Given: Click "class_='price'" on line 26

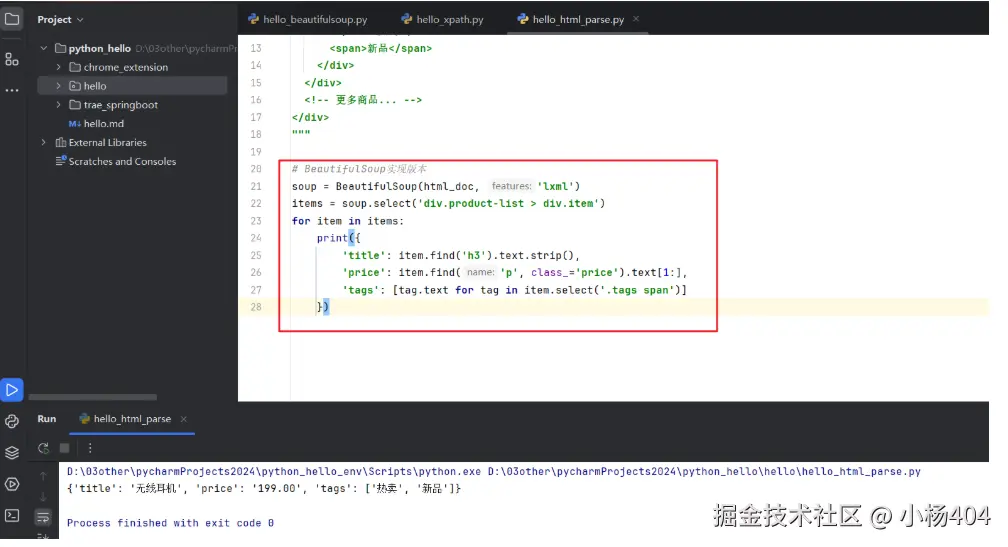Looking at the screenshot, I should 575,273.
